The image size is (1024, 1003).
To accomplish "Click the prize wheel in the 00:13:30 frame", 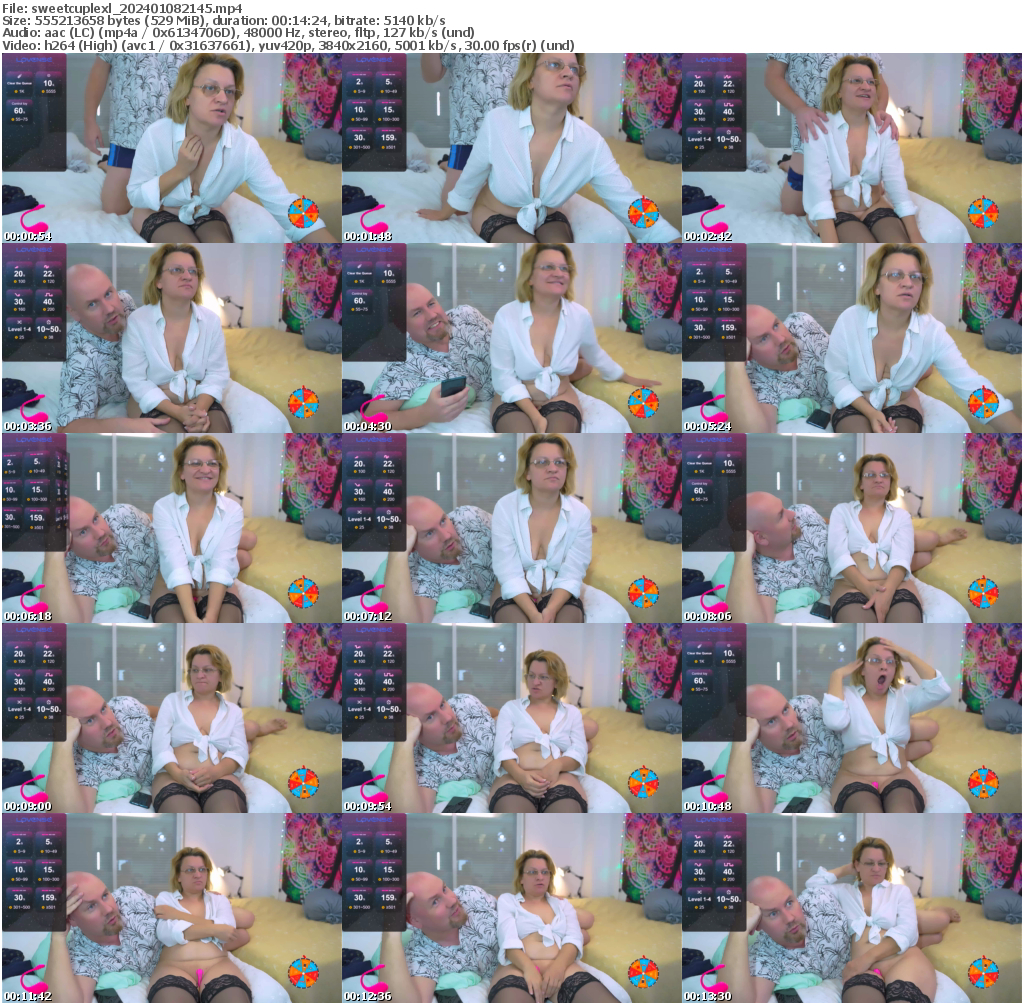I will coord(983,974).
